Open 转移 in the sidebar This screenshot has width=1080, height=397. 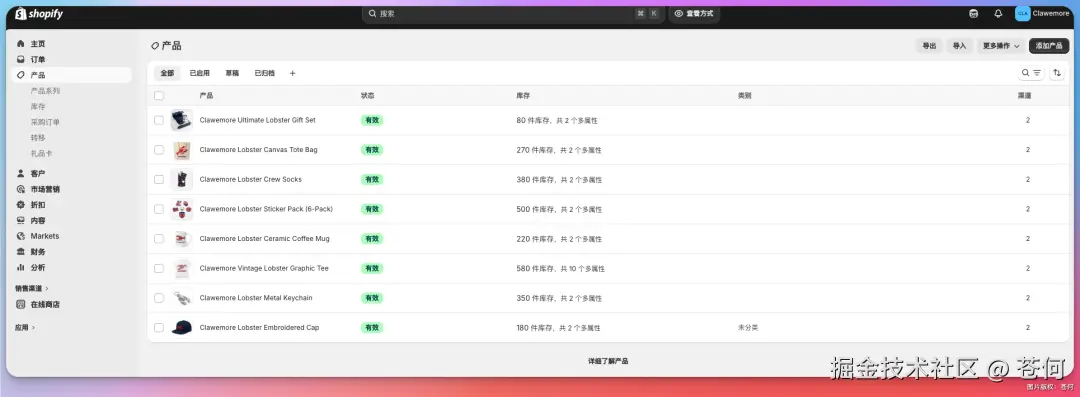[x=38, y=138]
